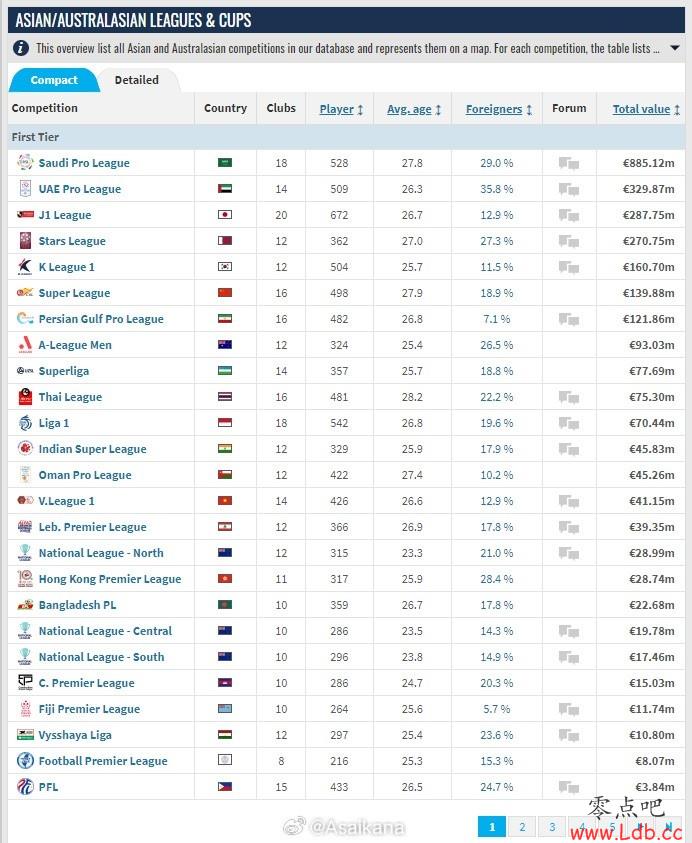Click the A-League Men logo
Screen dimensions: 692x843
(x=25, y=345)
